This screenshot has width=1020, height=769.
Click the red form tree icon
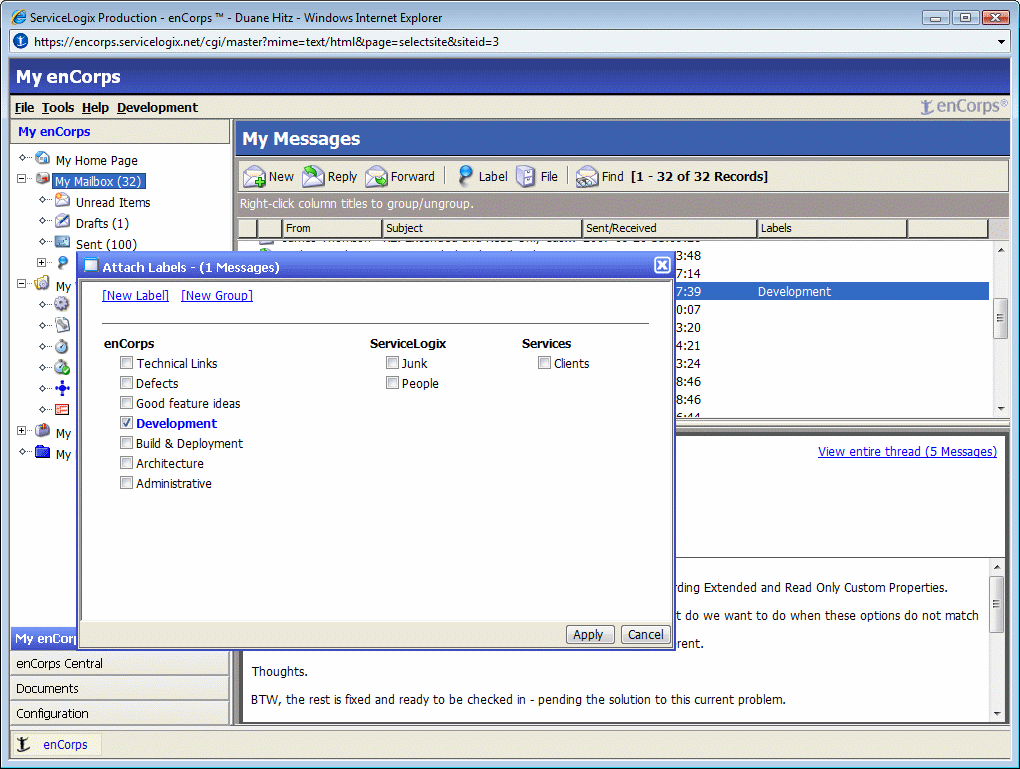[62, 409]
